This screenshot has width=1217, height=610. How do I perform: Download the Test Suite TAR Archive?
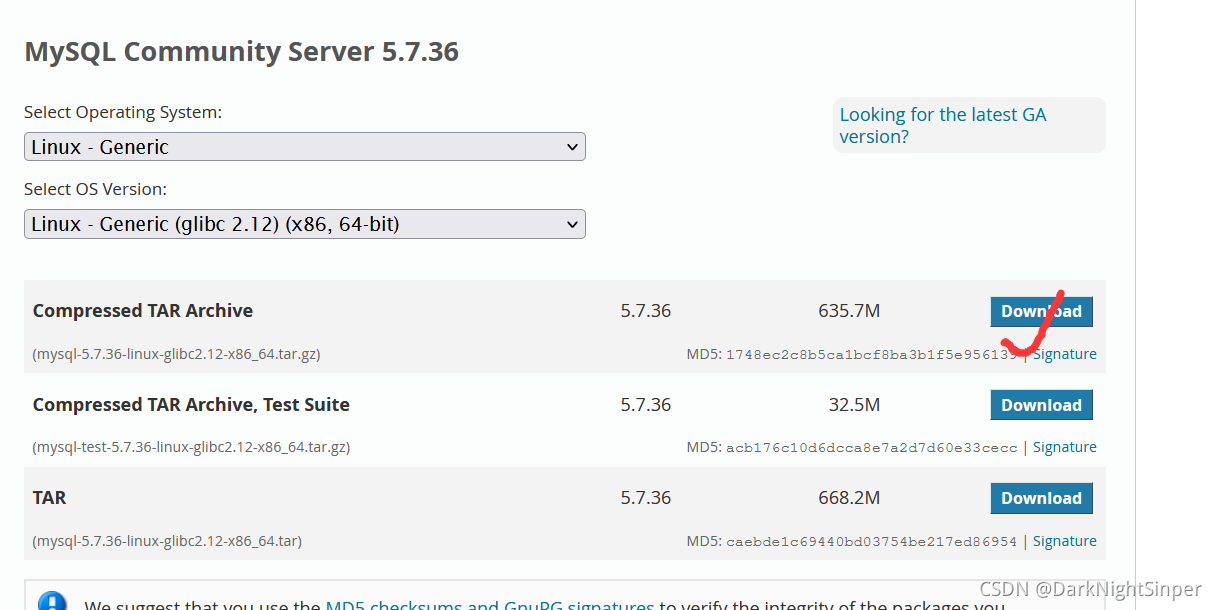click(x=1041, y=405)
